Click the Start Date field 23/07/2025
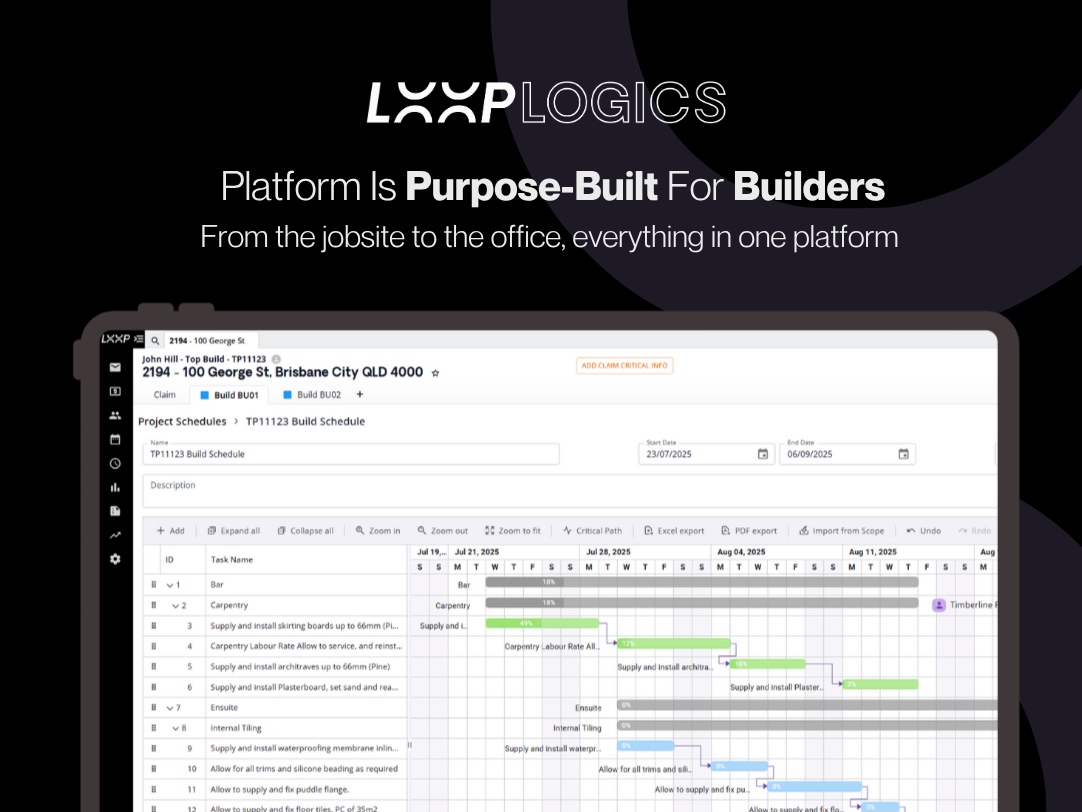 pyautogui.click(x=707, y=454)
